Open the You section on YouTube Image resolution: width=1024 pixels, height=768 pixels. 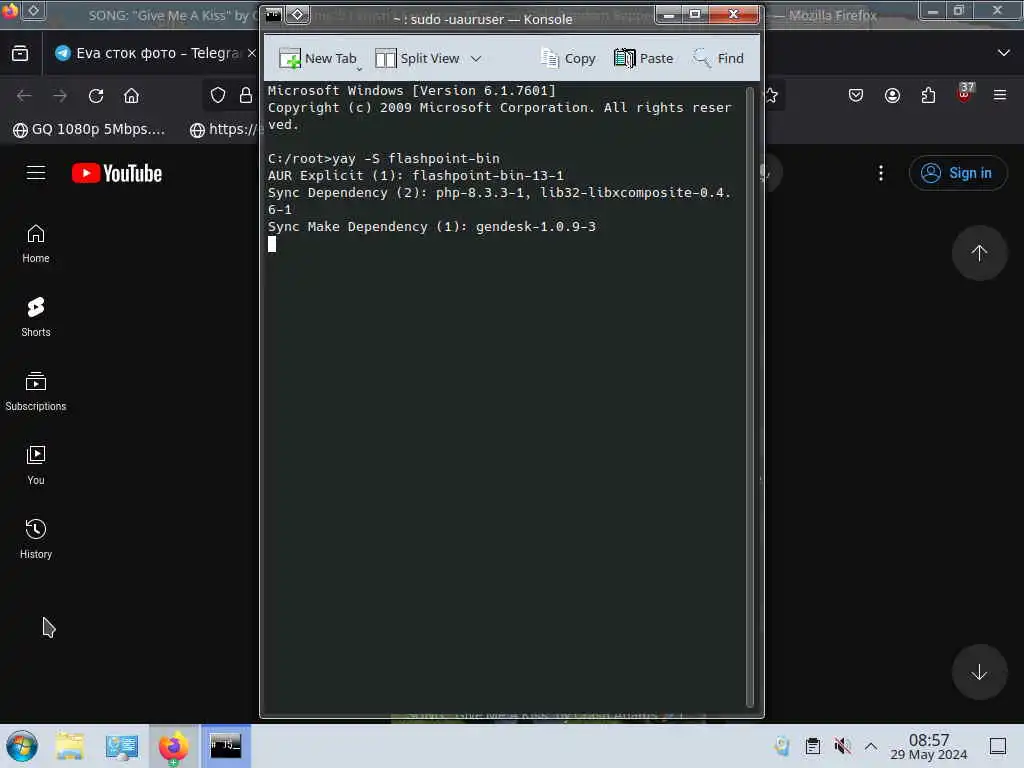(36, 465)
